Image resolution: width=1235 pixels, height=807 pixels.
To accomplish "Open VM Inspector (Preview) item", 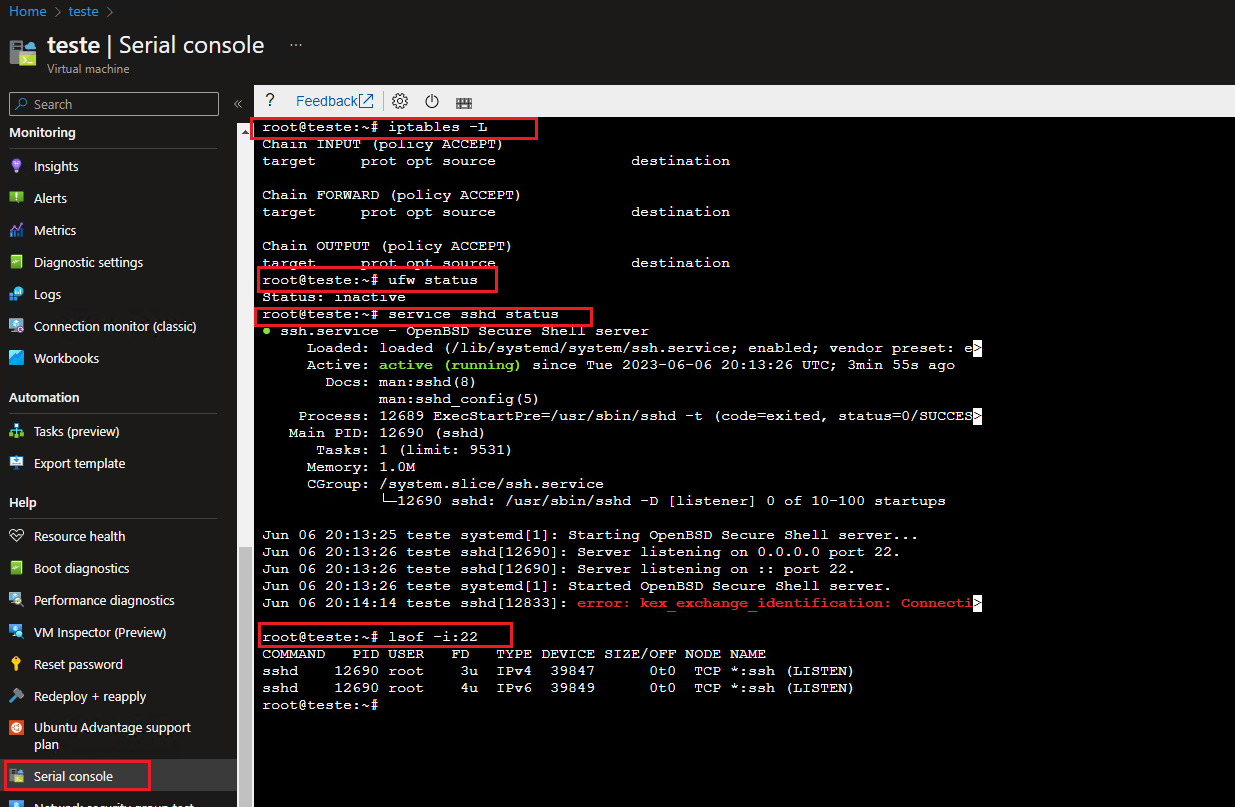I will (100, 632).
